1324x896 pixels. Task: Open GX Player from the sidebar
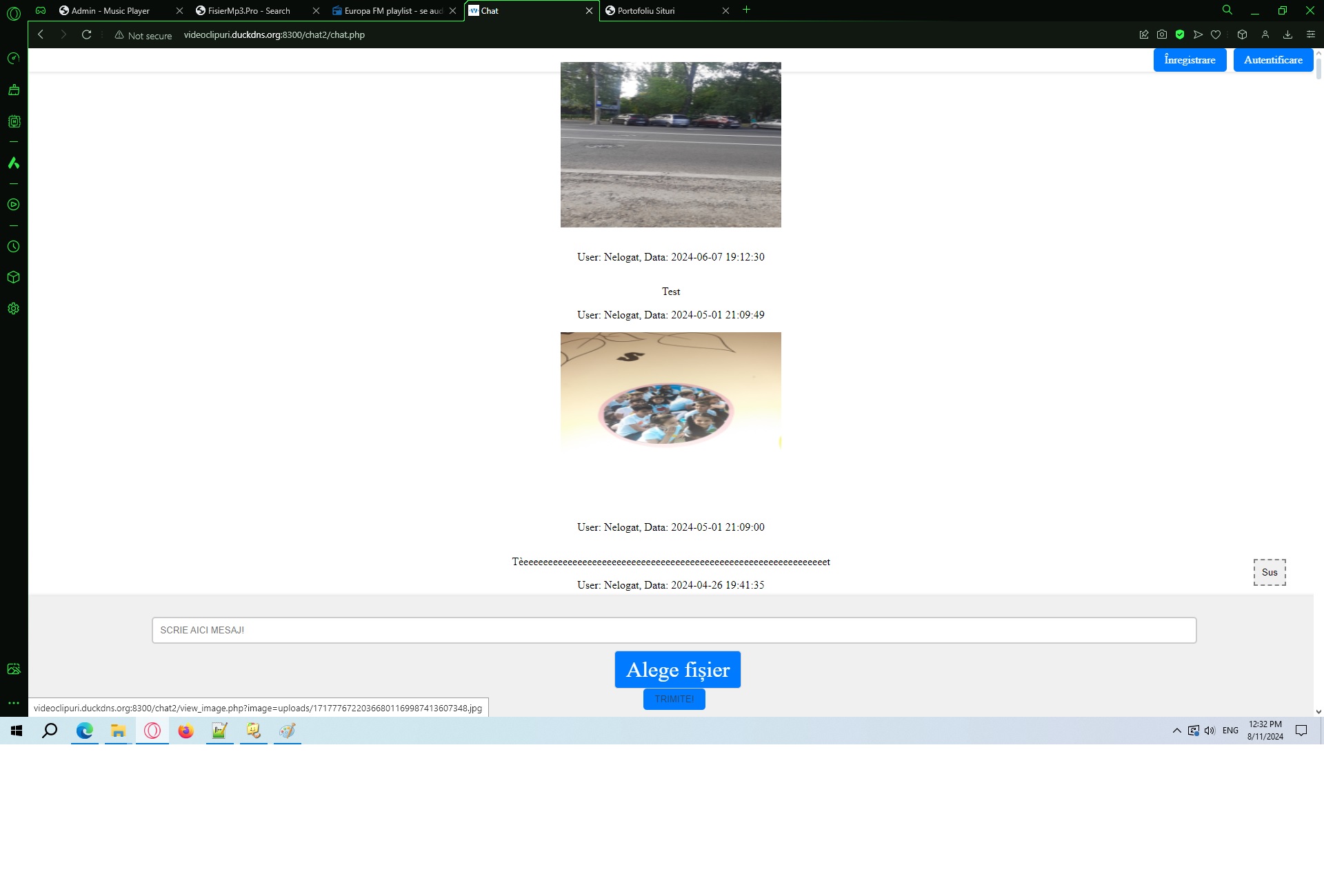pos(14,204)
